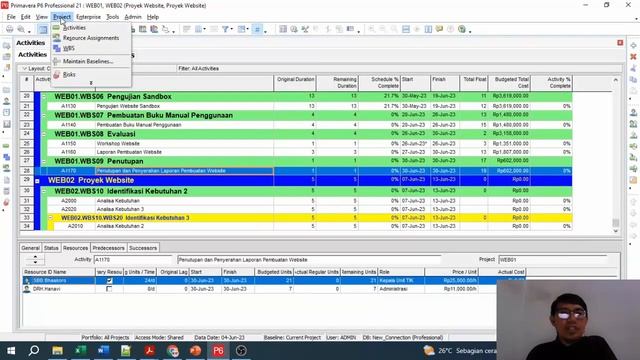Open Activities view from left sidebar icon
The width and height of the screenshot is (640, 360).
(6, 146)
